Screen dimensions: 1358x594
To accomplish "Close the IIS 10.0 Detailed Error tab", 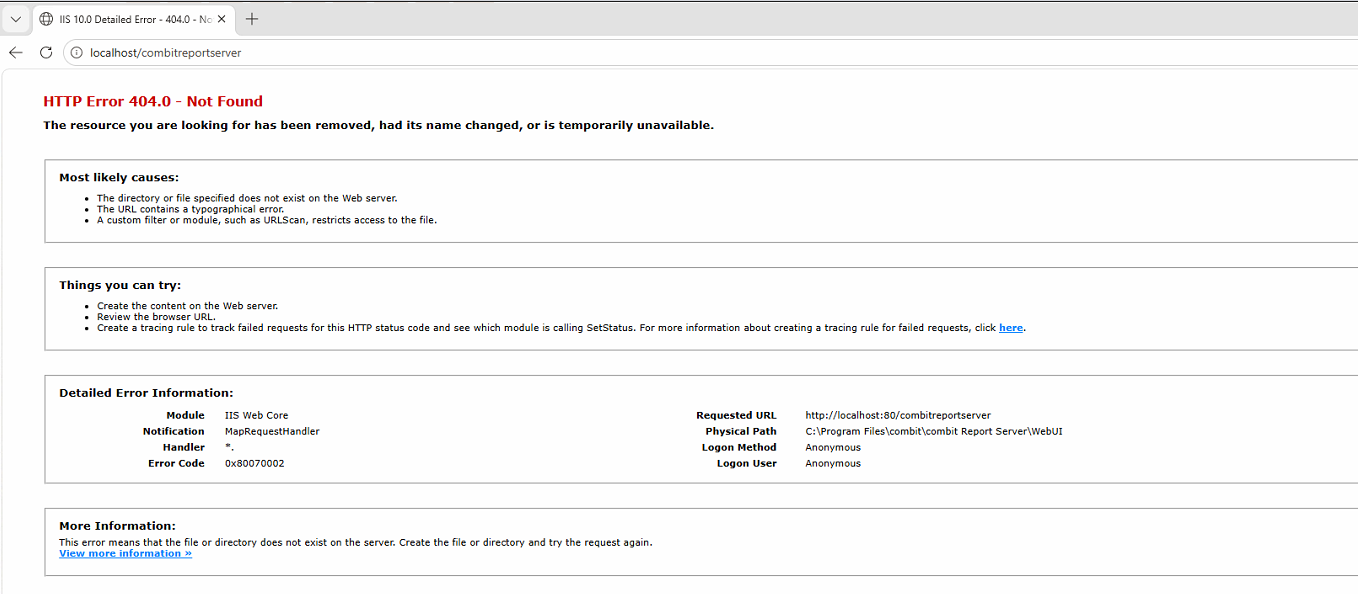I will [x=219, y=19].
